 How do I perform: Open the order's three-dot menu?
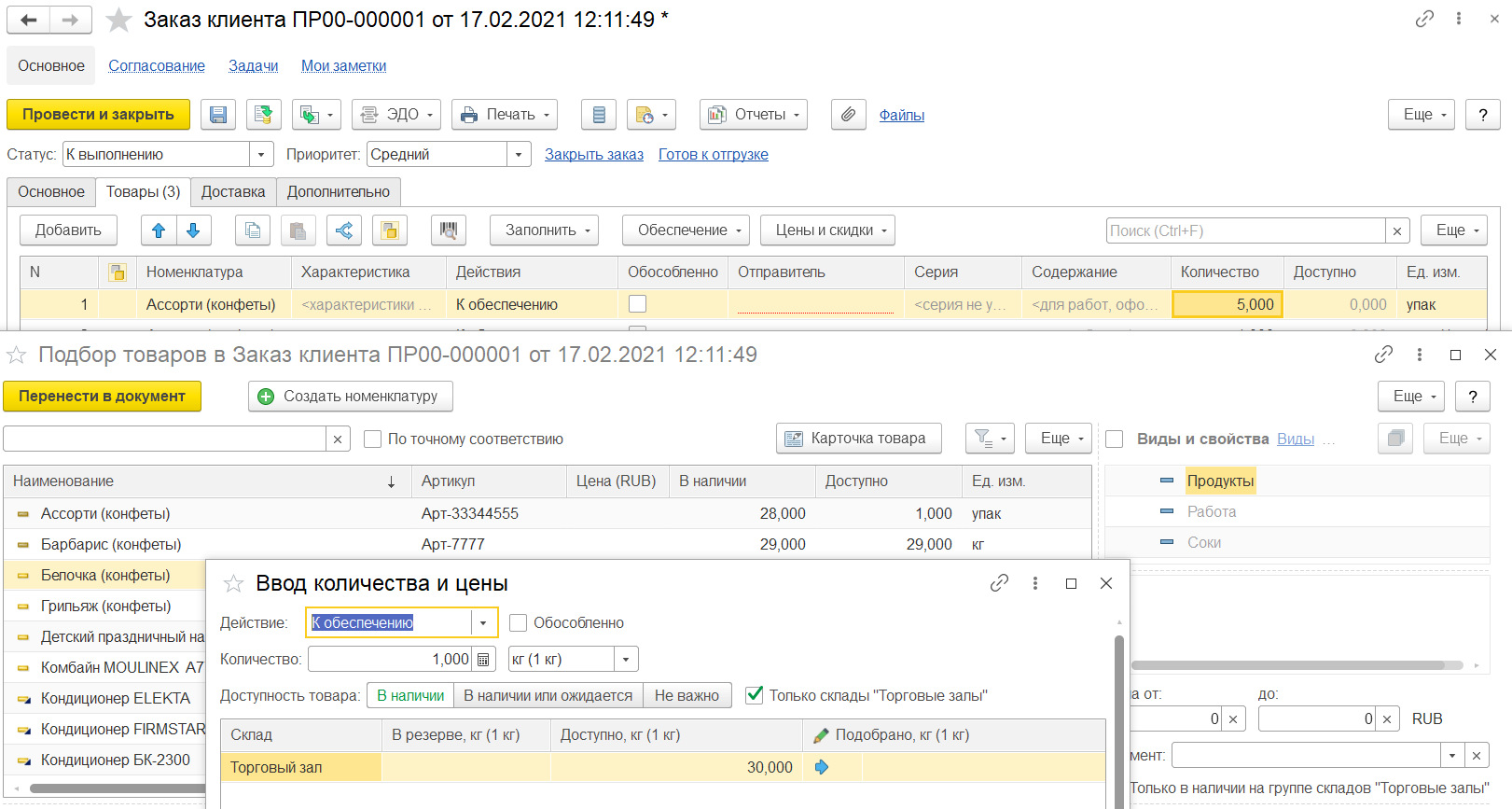1459,19
